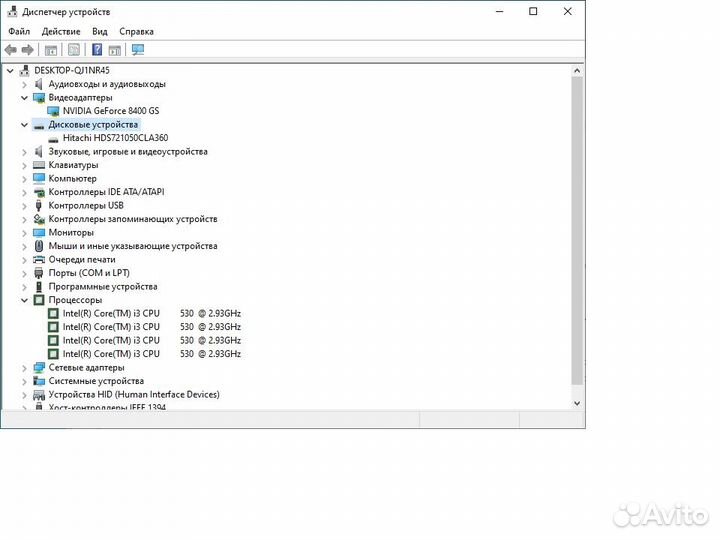Expand the Сетевые адаптеры category
The image size is (720, 540).
point(25,367)
